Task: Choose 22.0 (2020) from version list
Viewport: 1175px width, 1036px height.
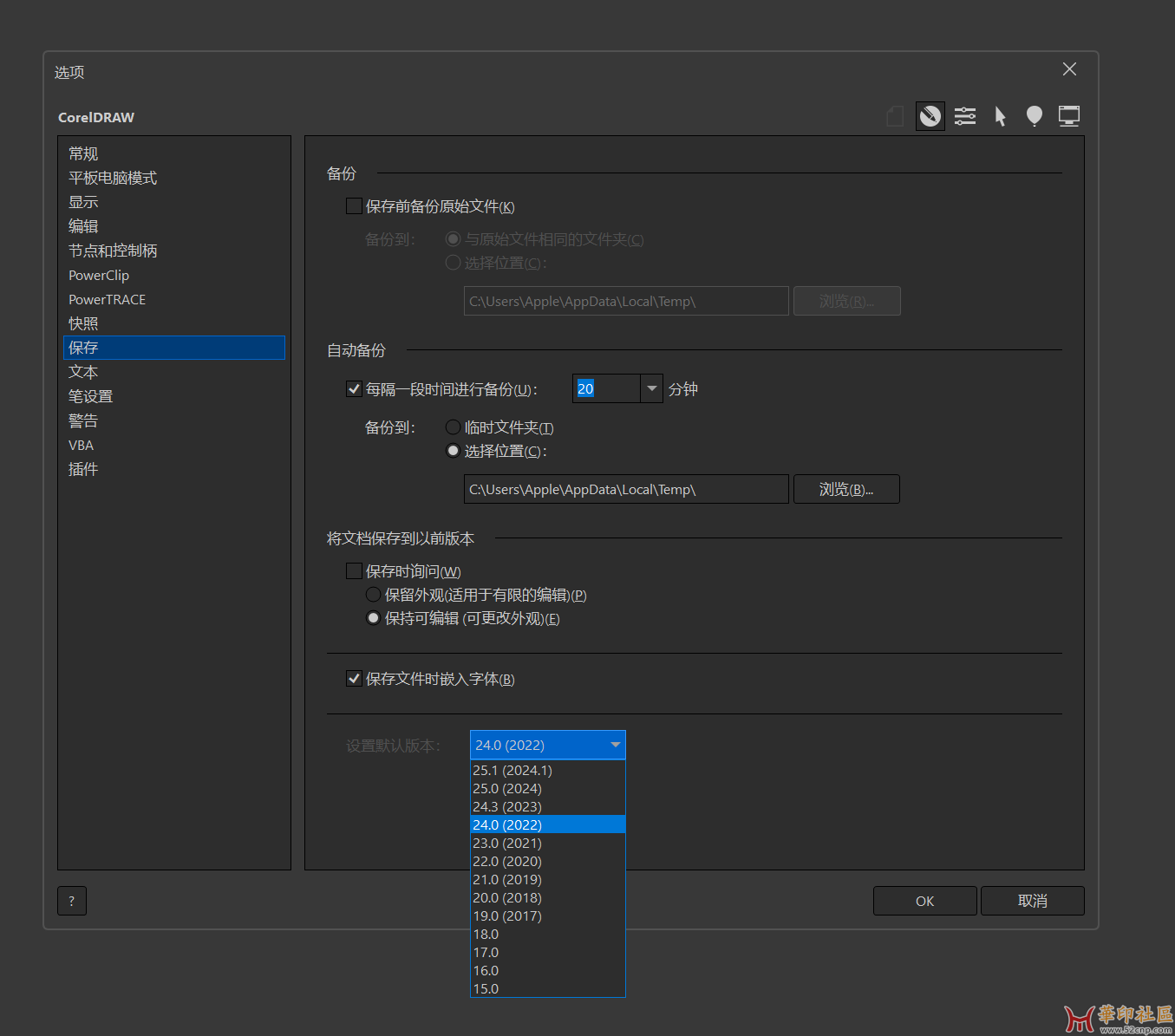Action: click(548, 862)
